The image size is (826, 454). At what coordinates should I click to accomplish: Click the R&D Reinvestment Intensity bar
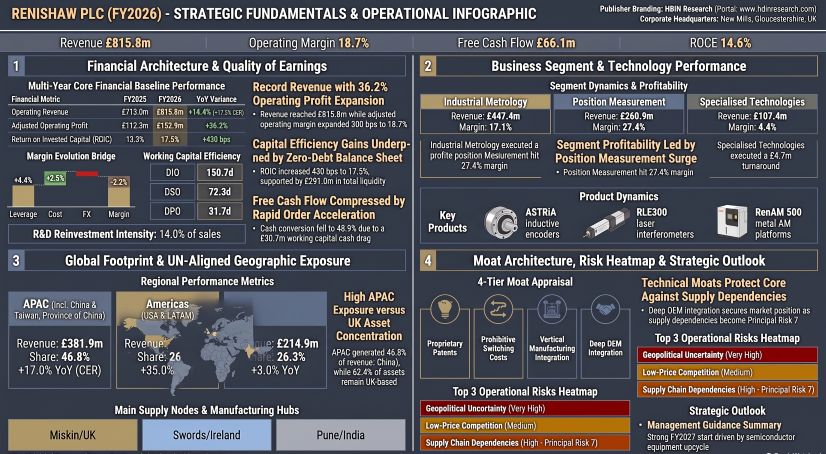click(127, 234)
